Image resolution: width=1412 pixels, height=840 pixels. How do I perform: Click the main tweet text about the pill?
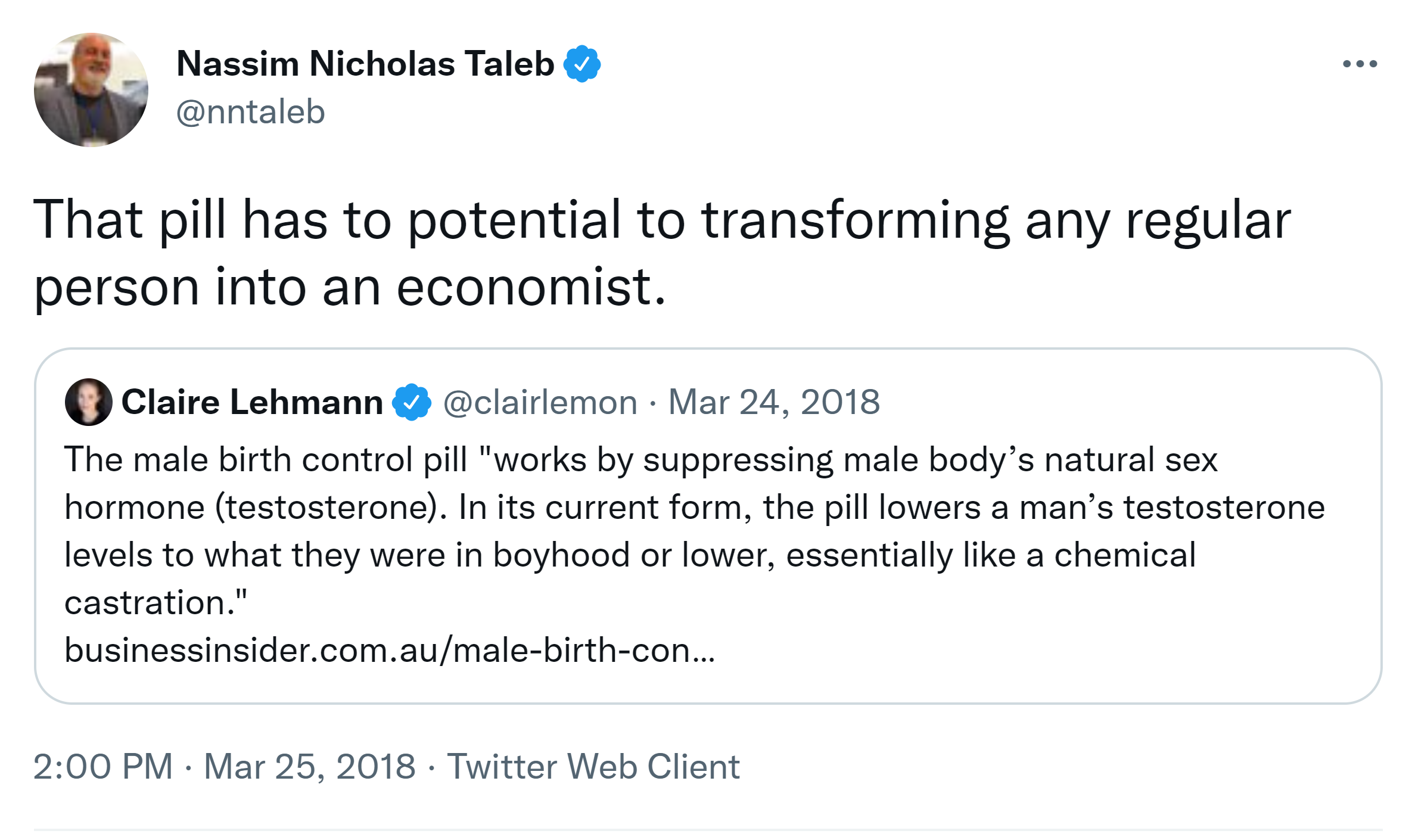661,220
